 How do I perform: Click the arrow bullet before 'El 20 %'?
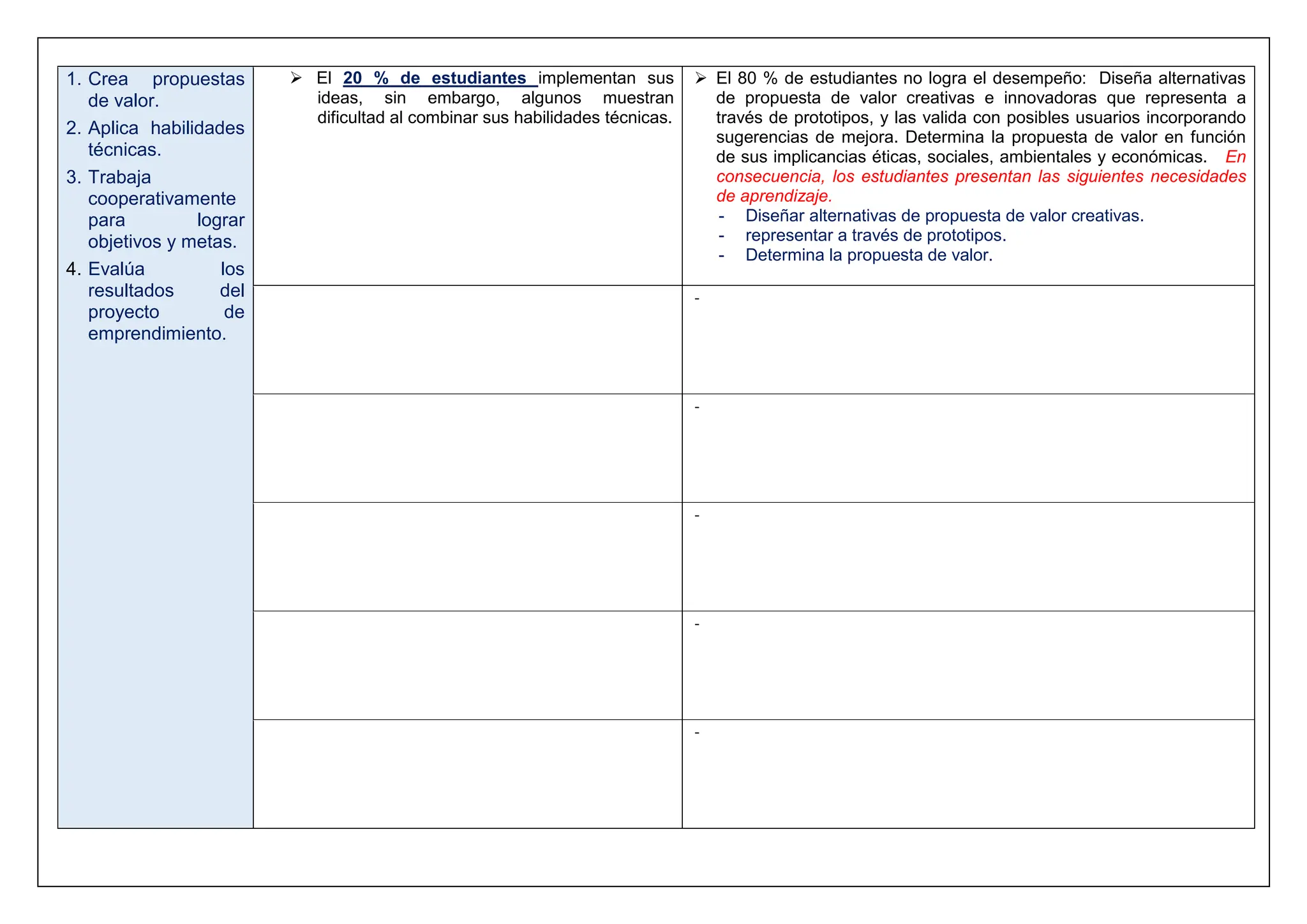296,78
